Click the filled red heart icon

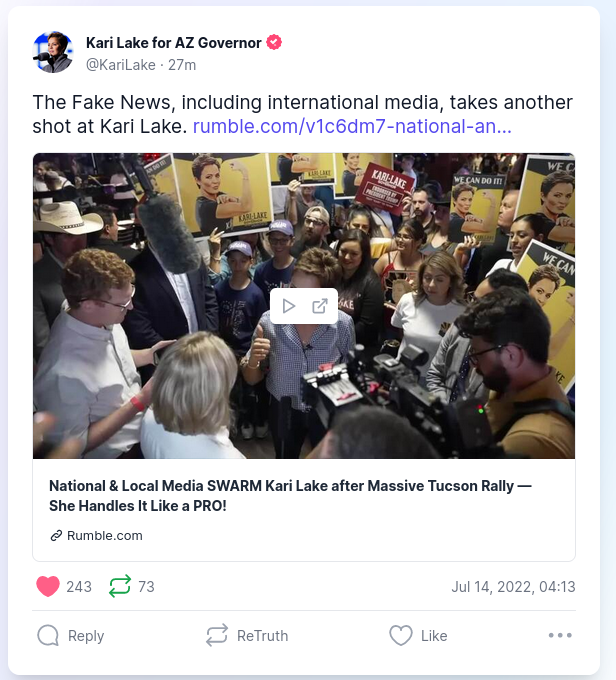pos(48,586)
